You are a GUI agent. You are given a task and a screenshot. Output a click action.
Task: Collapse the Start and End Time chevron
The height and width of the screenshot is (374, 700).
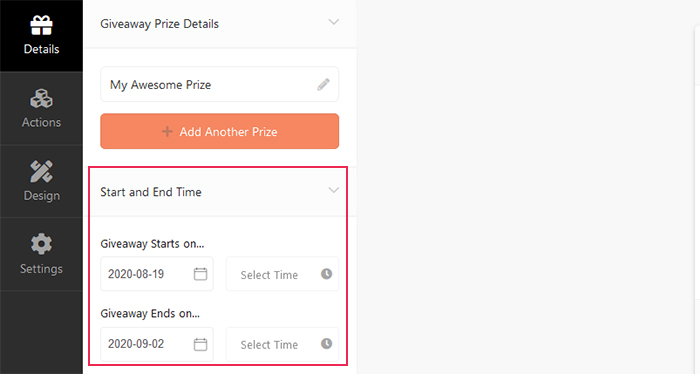[x=333, y=190]
